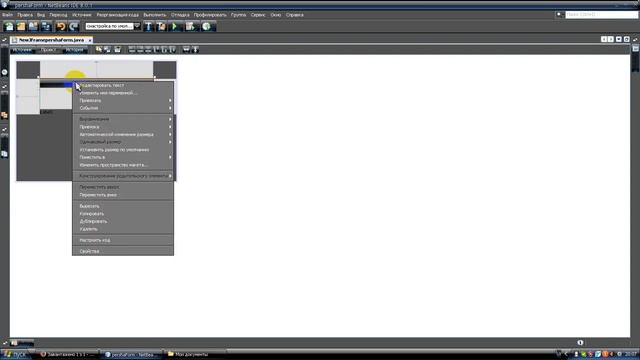Viewport: 640px width, 360px height.
Task: Click the Open Project toolbar icon
Action: [33, 27]
